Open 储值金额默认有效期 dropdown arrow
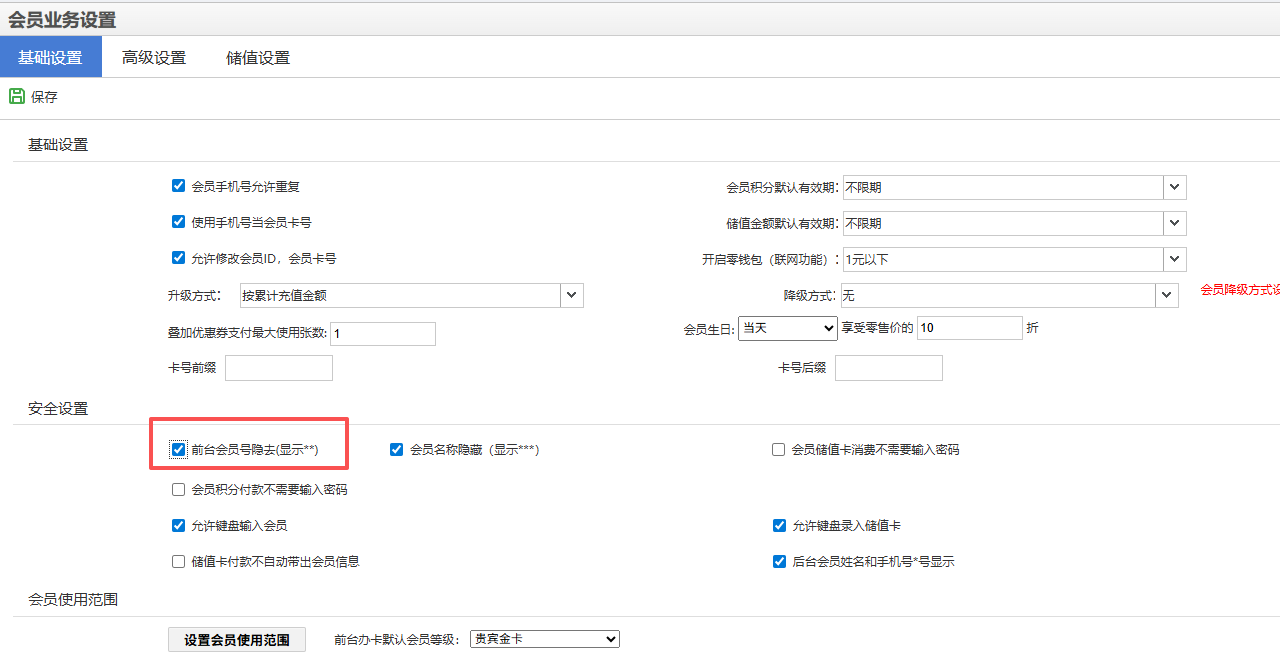Image resolution: width=1280 pixels, height=666 pixels. [1175, 223]
